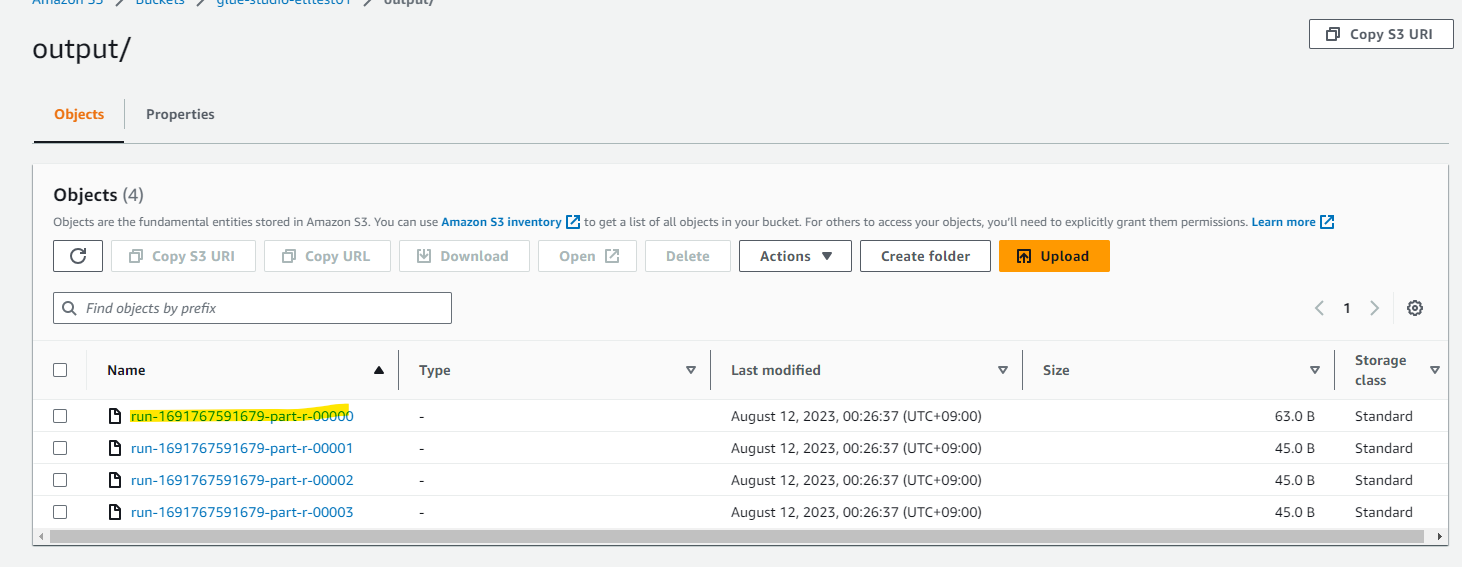This screenshot has height=567, width=1462.
Task: Click the file icon beside run-1691767591679-part-r-00000
Action: coord(115,416)
